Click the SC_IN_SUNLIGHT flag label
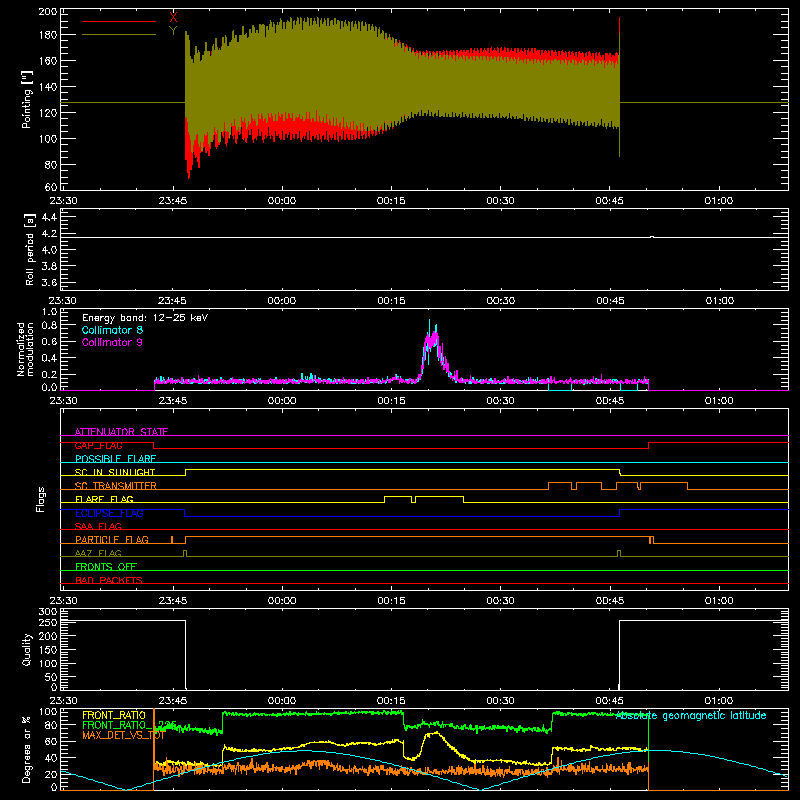 [115, 472]
